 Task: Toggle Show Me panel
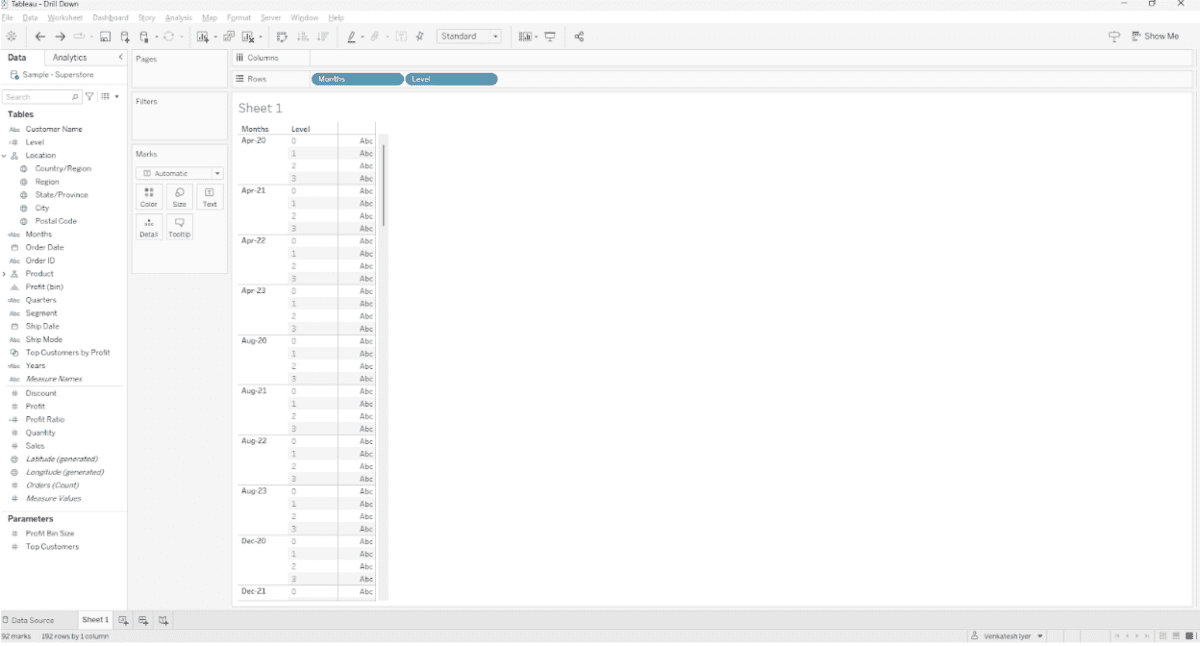[1154, 37]
